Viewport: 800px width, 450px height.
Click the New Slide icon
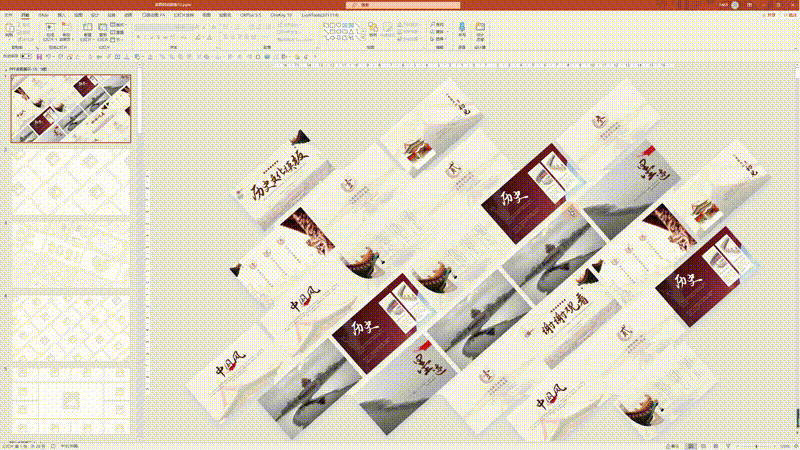[x=87, y=28]
